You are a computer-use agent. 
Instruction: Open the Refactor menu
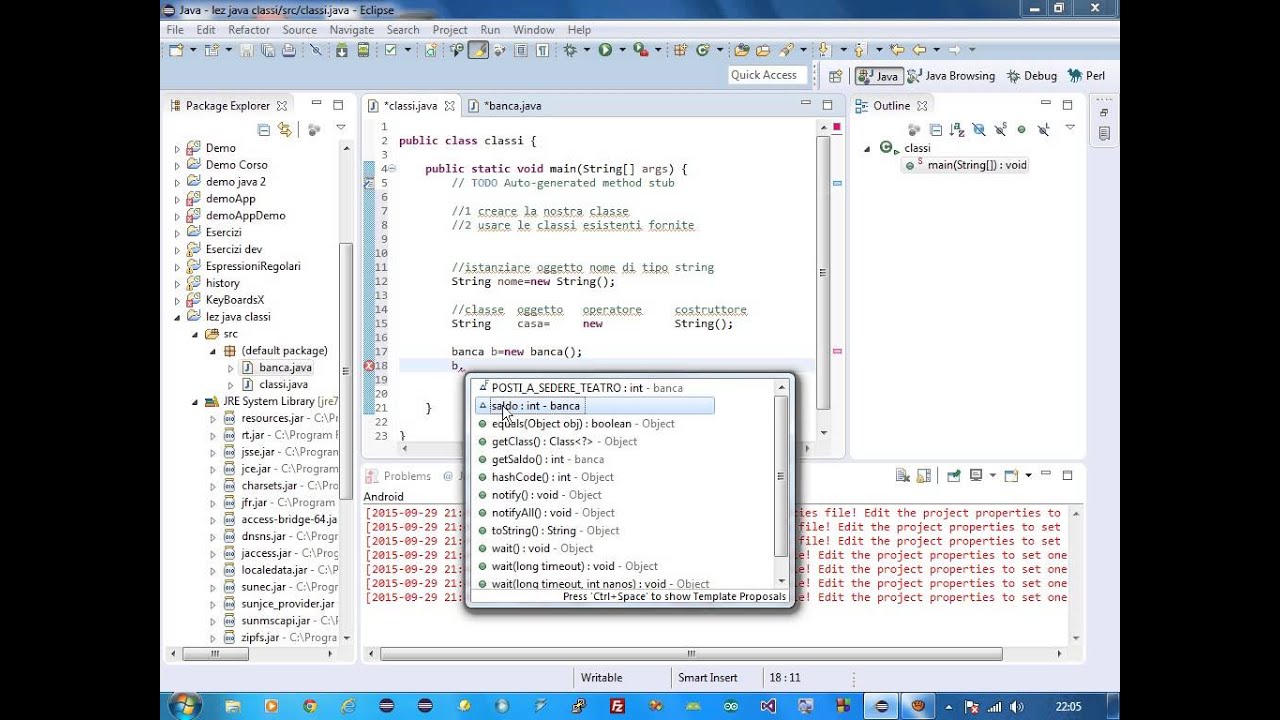click(249, 30)
